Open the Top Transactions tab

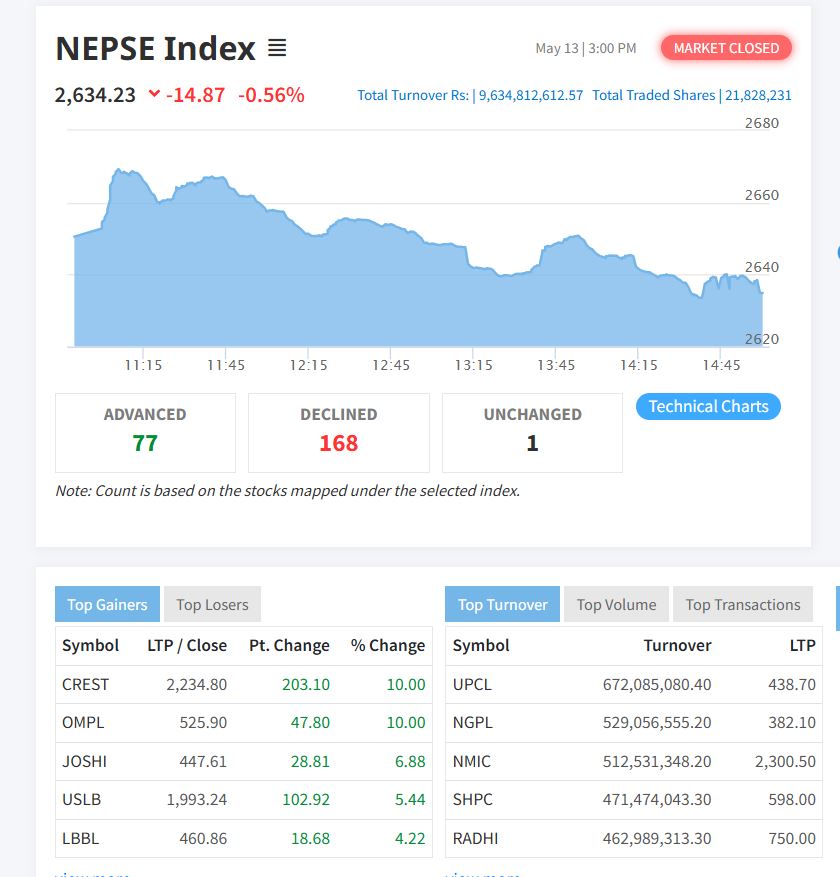(742, 604)
